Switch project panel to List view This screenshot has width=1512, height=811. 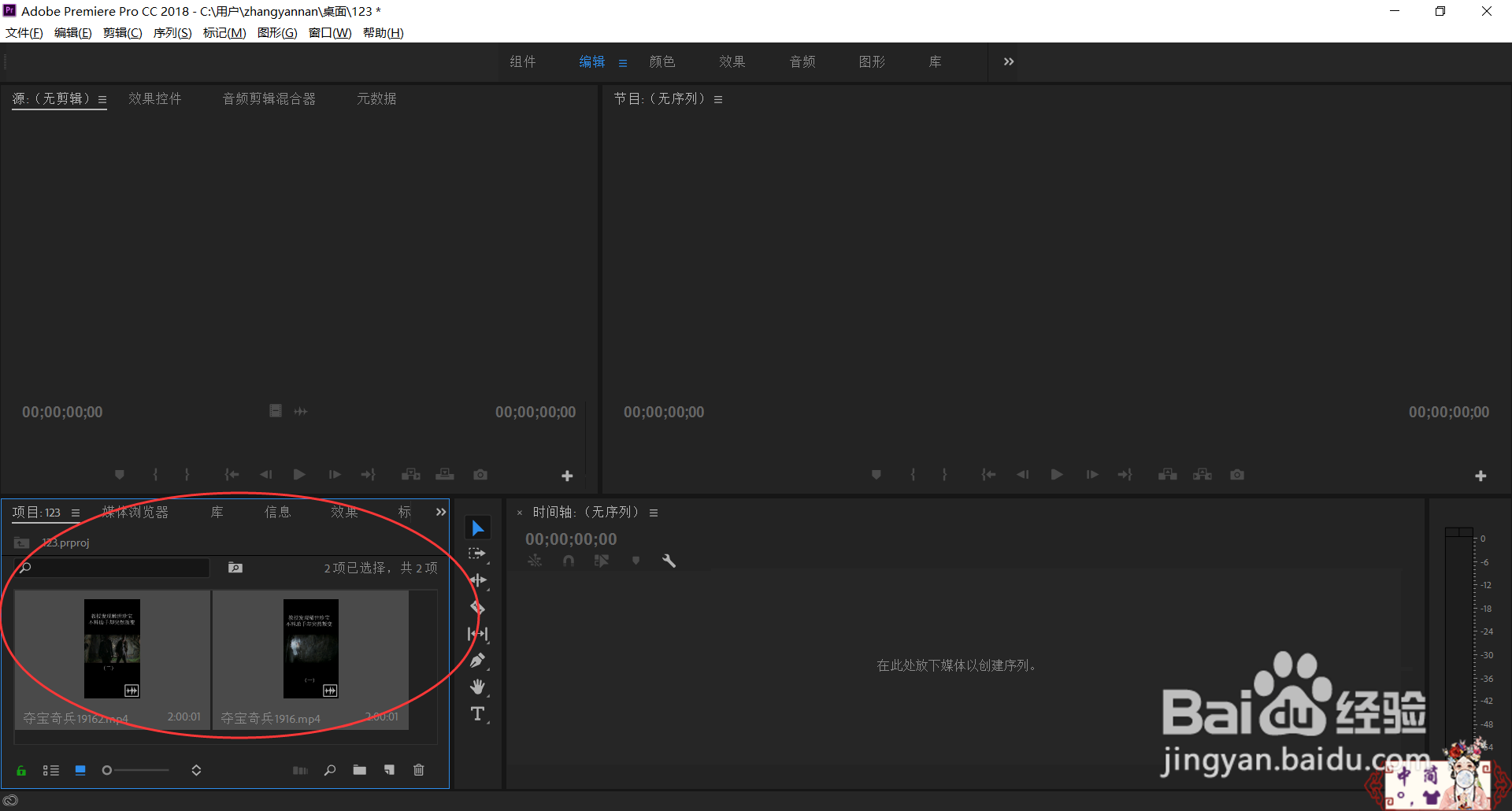click(51, 770)
